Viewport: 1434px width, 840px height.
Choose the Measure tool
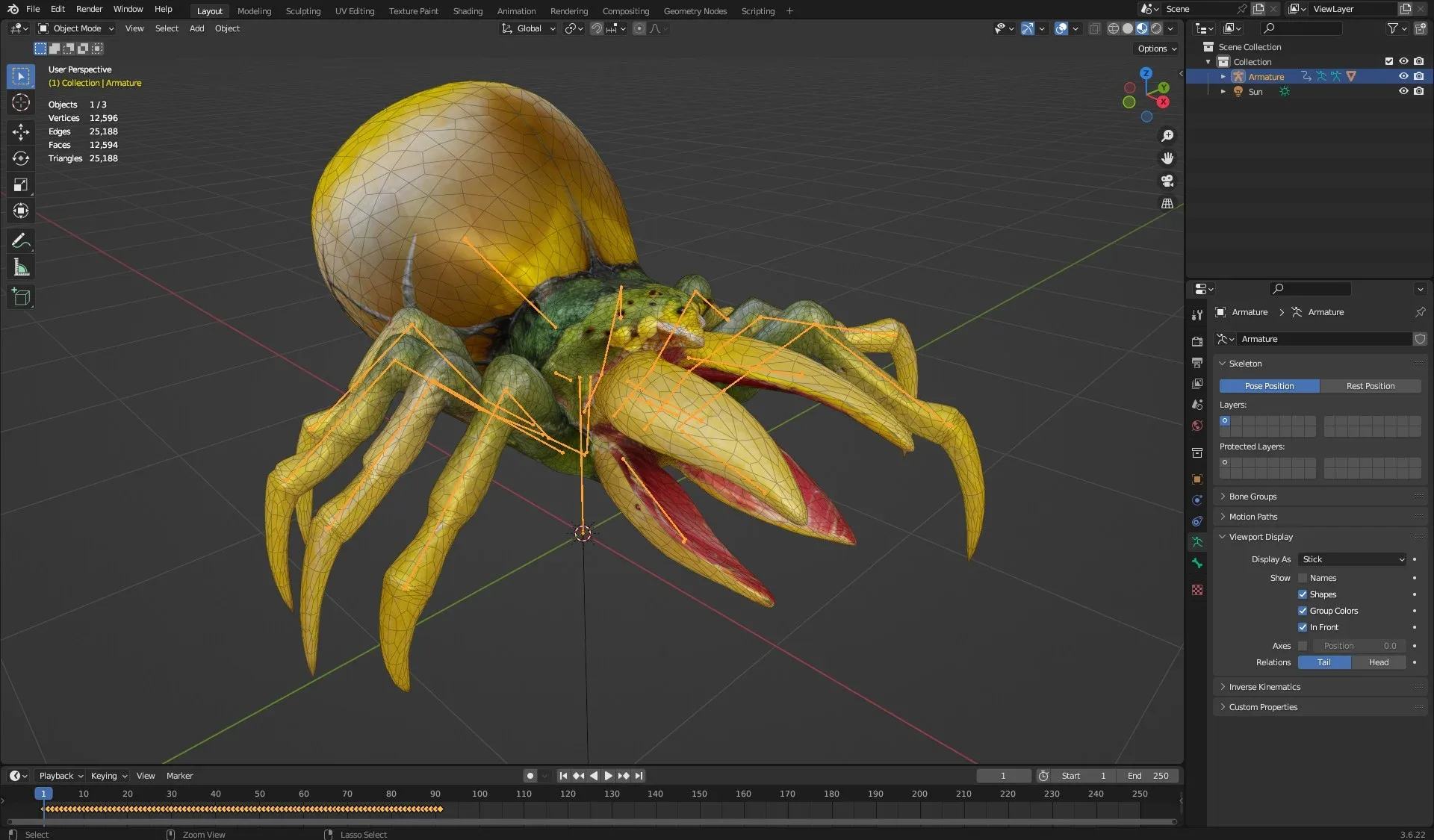[x=21, y=268]
